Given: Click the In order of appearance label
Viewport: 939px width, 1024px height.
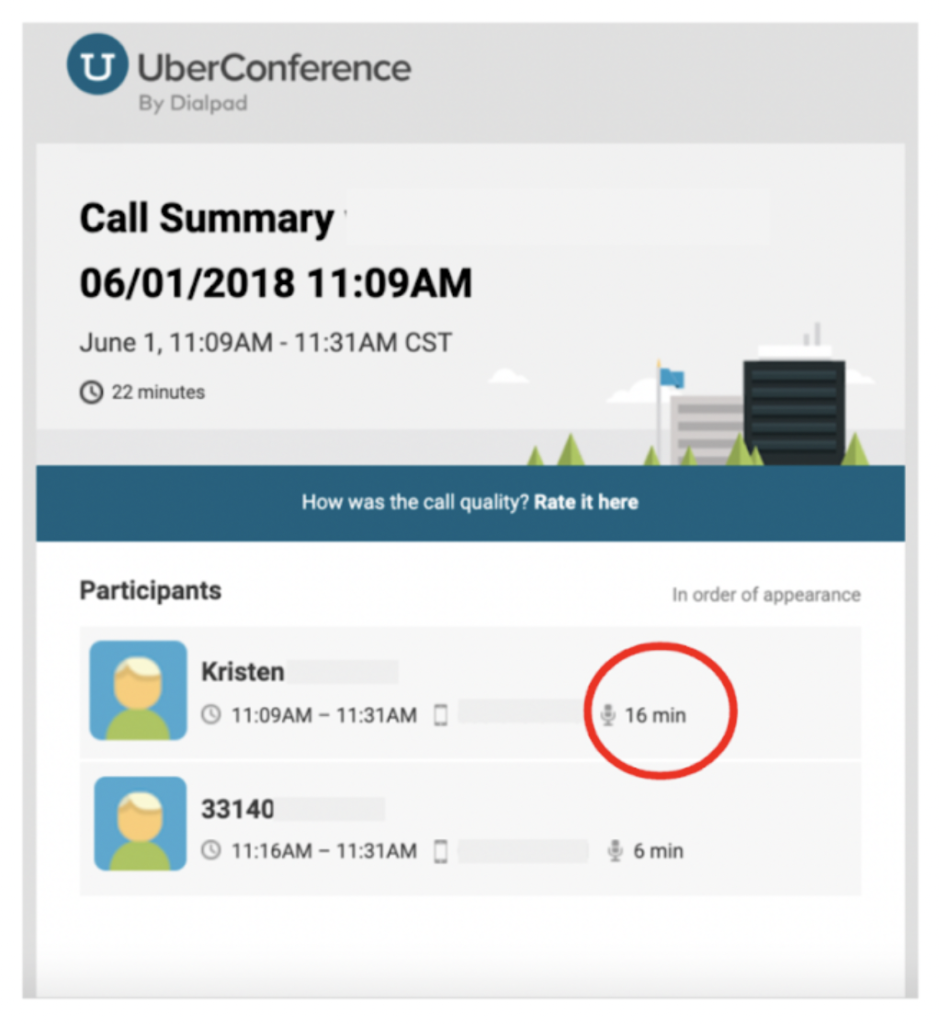Looking at the screenshot, I should click(x=767, y=595).
